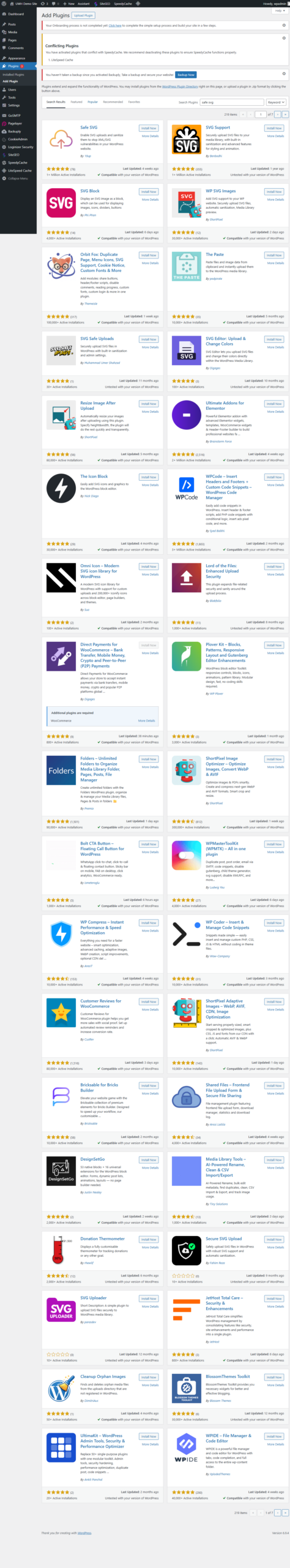Click the Pages icon in sidebar
Image resolution: width=290 pixels, height=1568 pixels.
click(4, 40)
